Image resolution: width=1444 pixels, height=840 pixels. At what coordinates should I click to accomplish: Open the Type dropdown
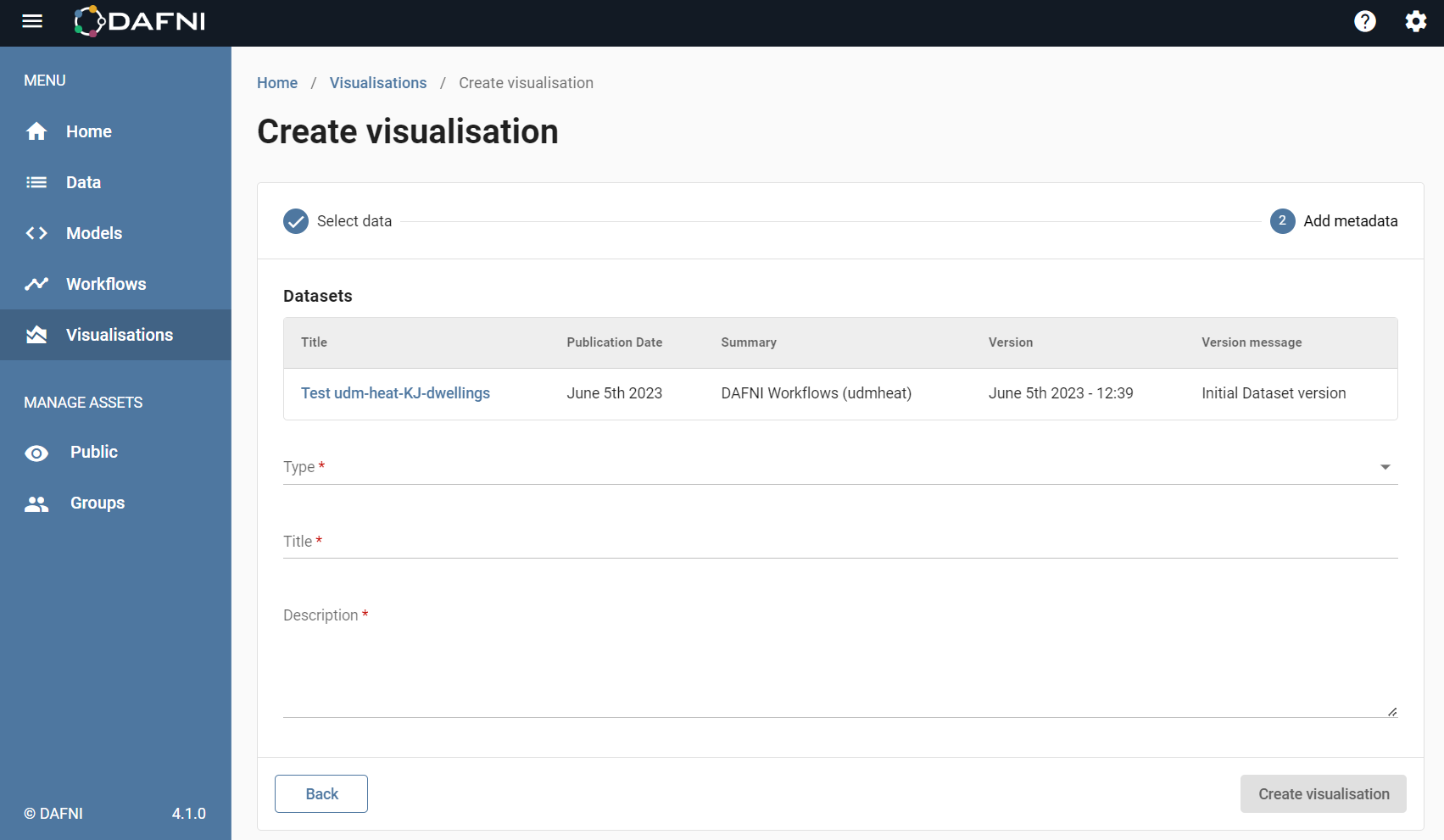point(1385,466)
